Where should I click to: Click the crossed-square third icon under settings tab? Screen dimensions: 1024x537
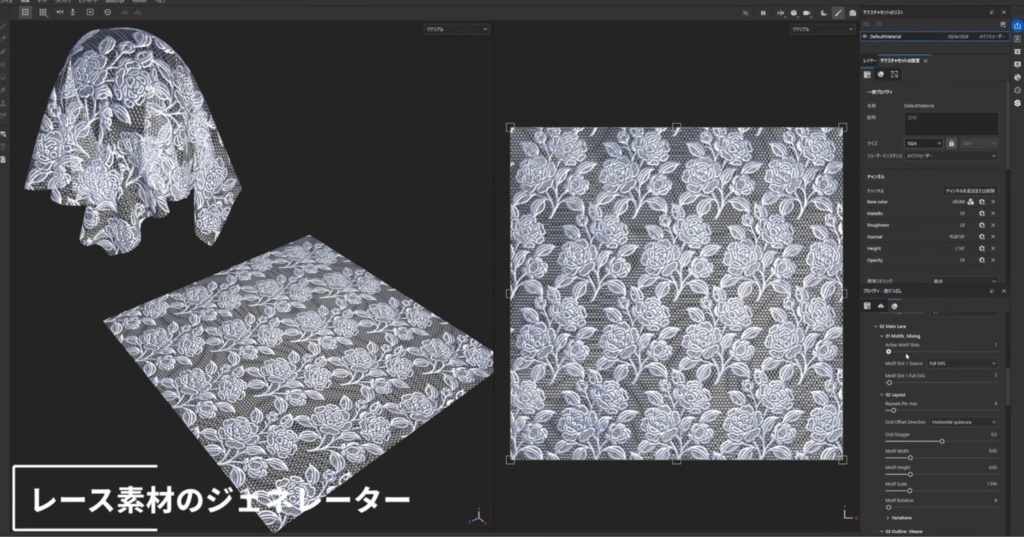tap(895, 74)
